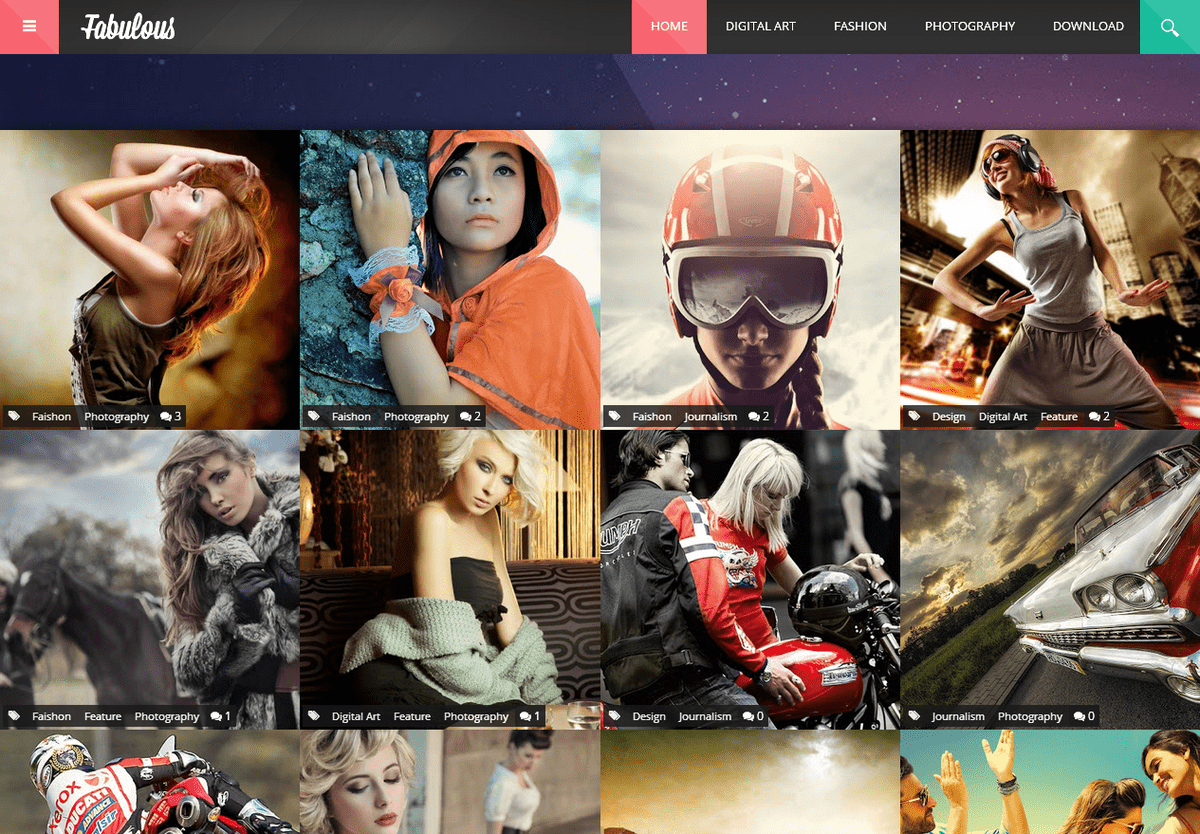1200x834 pixels.
Task: Open the blonde woman with closed eyes thumbnail
Action: pos(450,782)
